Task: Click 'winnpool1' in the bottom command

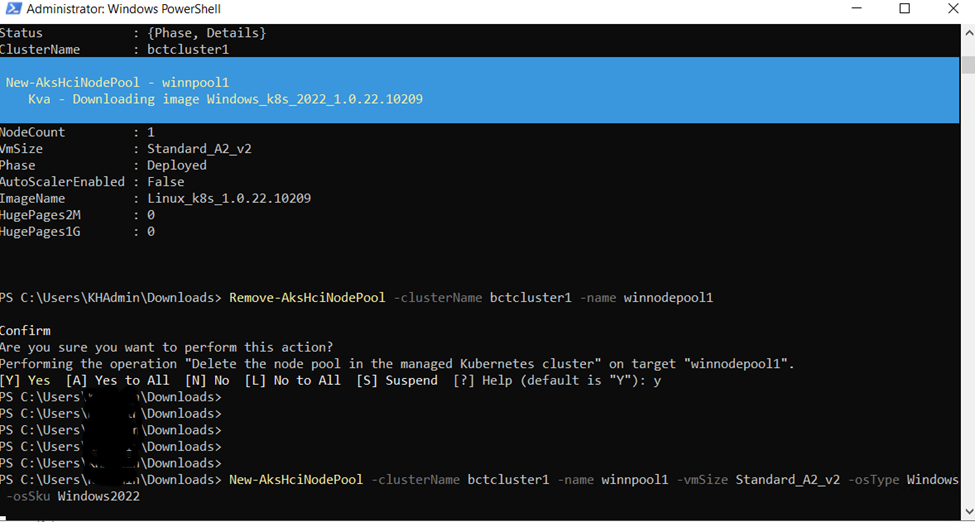Action: [634, 480]
